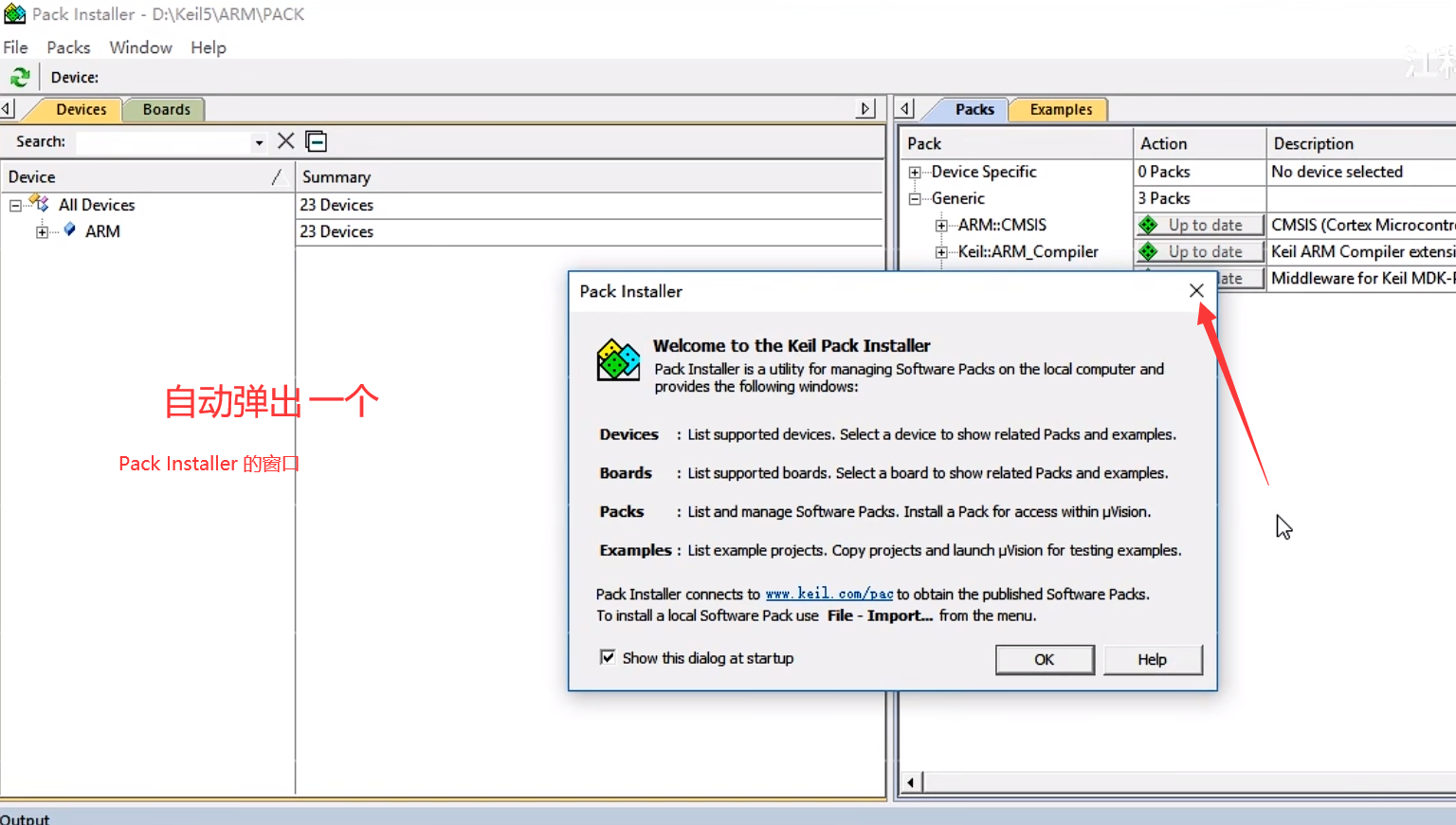This screenshot has height=825, width=1456.
Task: Expand the Device Specific packs node
Action: (915, 173)
